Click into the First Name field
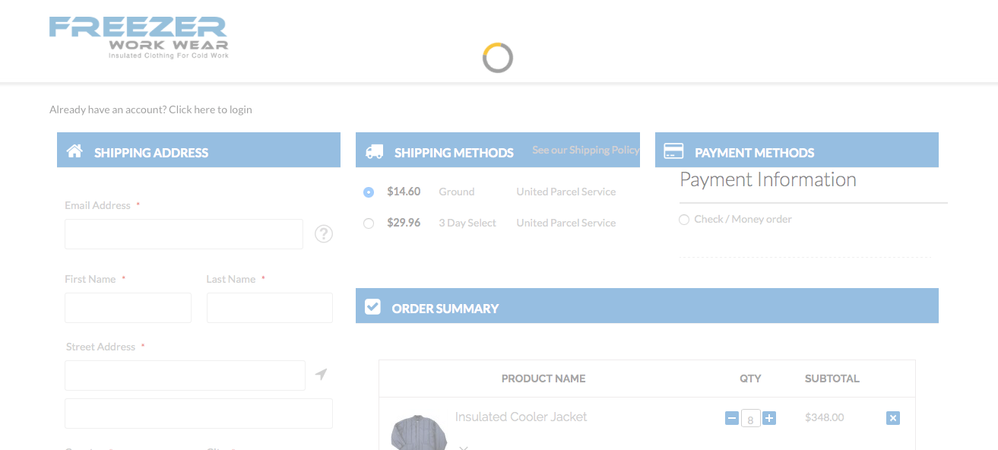 click(128, 308)
